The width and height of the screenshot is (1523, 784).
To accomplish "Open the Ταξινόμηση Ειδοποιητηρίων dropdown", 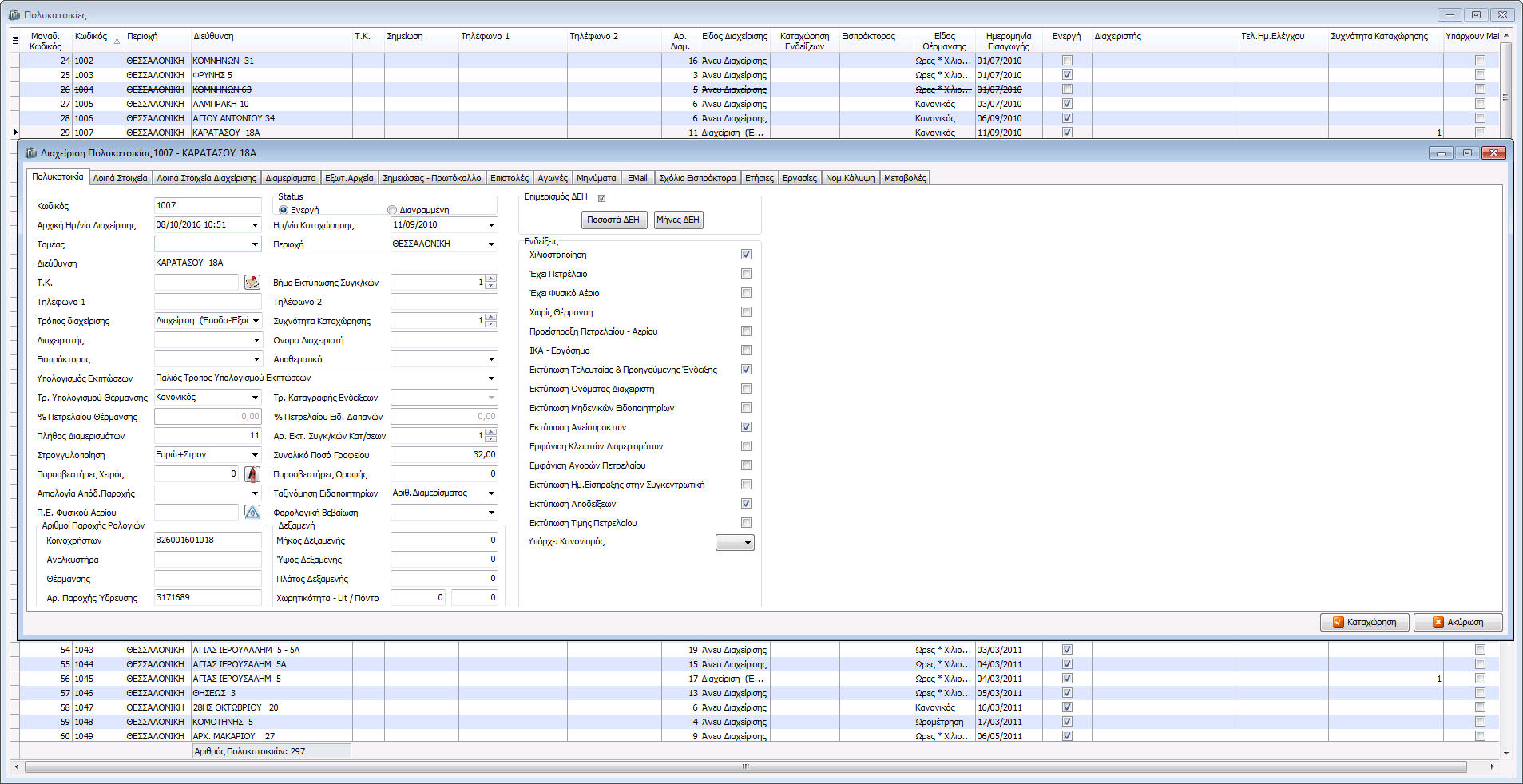I will [x=491, y=493].
